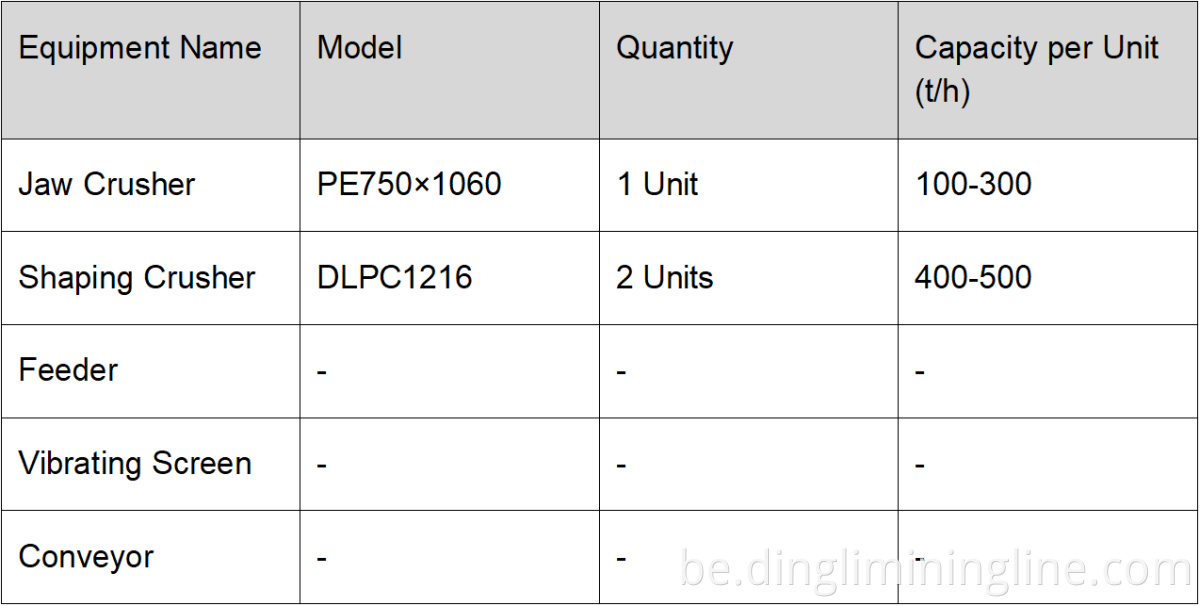
Task: Select the Shaping Crusher cell
Action: click(137, 278)
